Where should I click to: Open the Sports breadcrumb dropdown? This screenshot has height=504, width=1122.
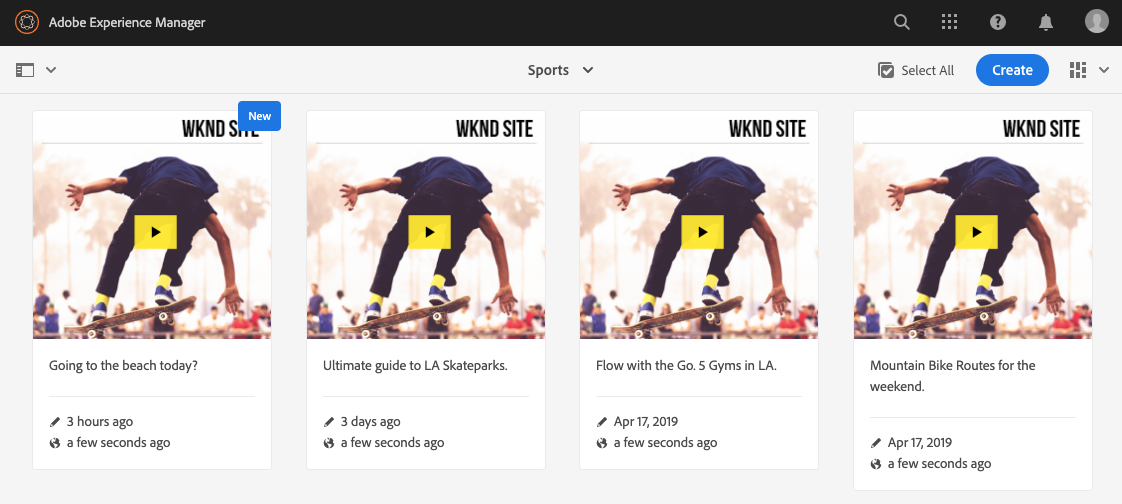tap(560, 70)
